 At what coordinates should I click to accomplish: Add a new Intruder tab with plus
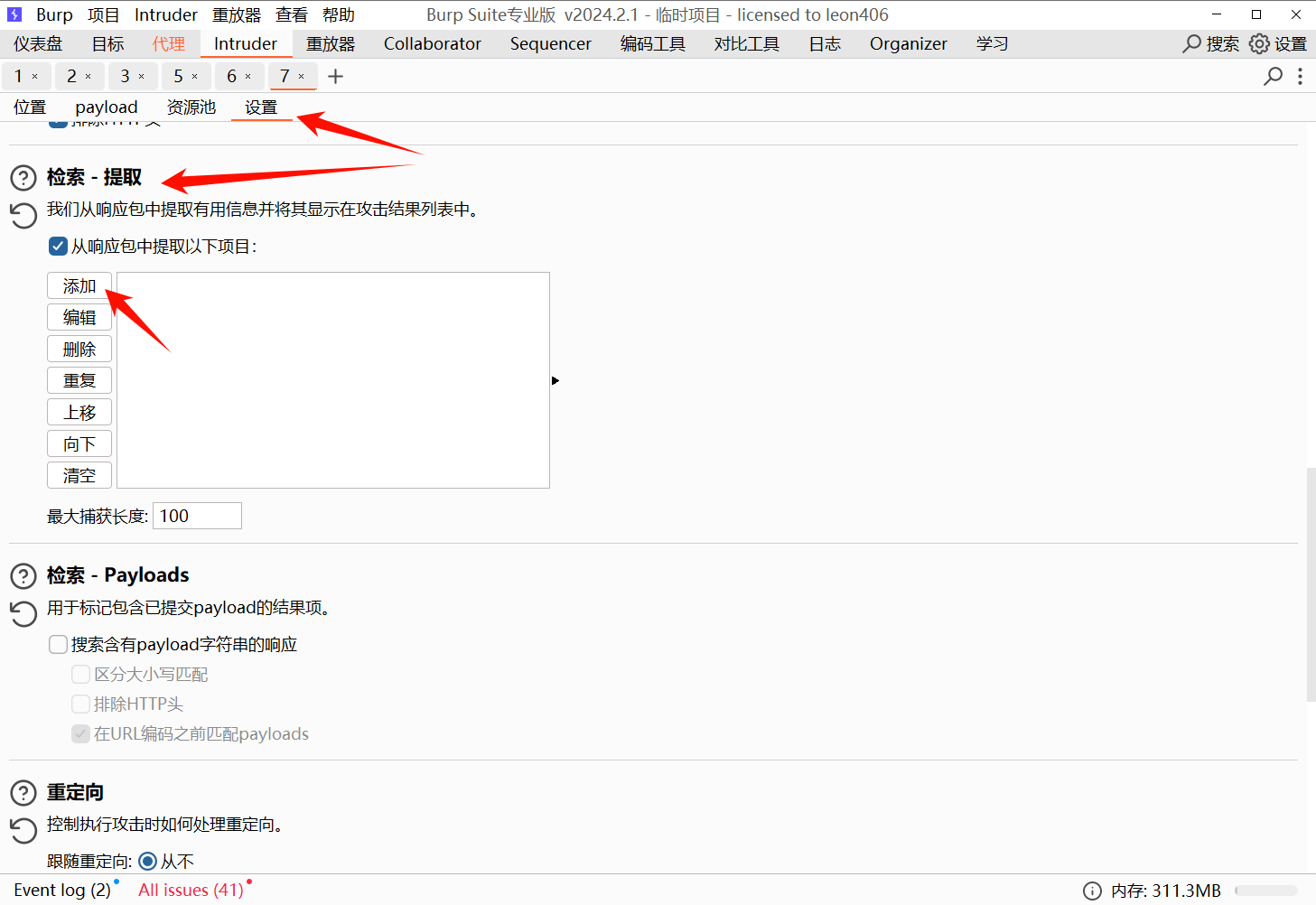coord(336,77)
